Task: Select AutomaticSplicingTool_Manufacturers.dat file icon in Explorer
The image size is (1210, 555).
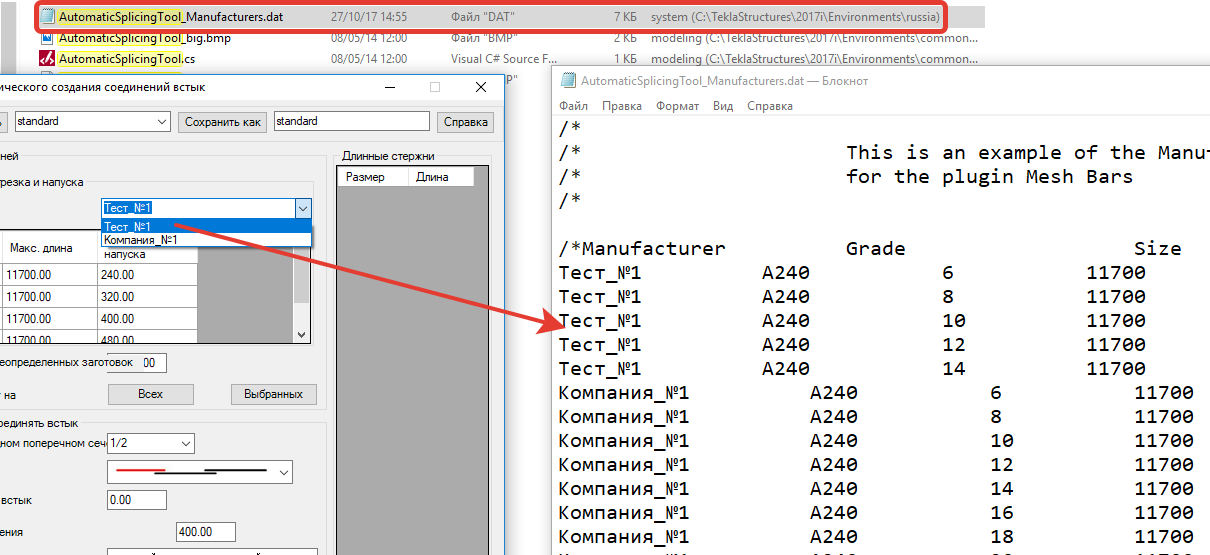Action: click(47, 17)
